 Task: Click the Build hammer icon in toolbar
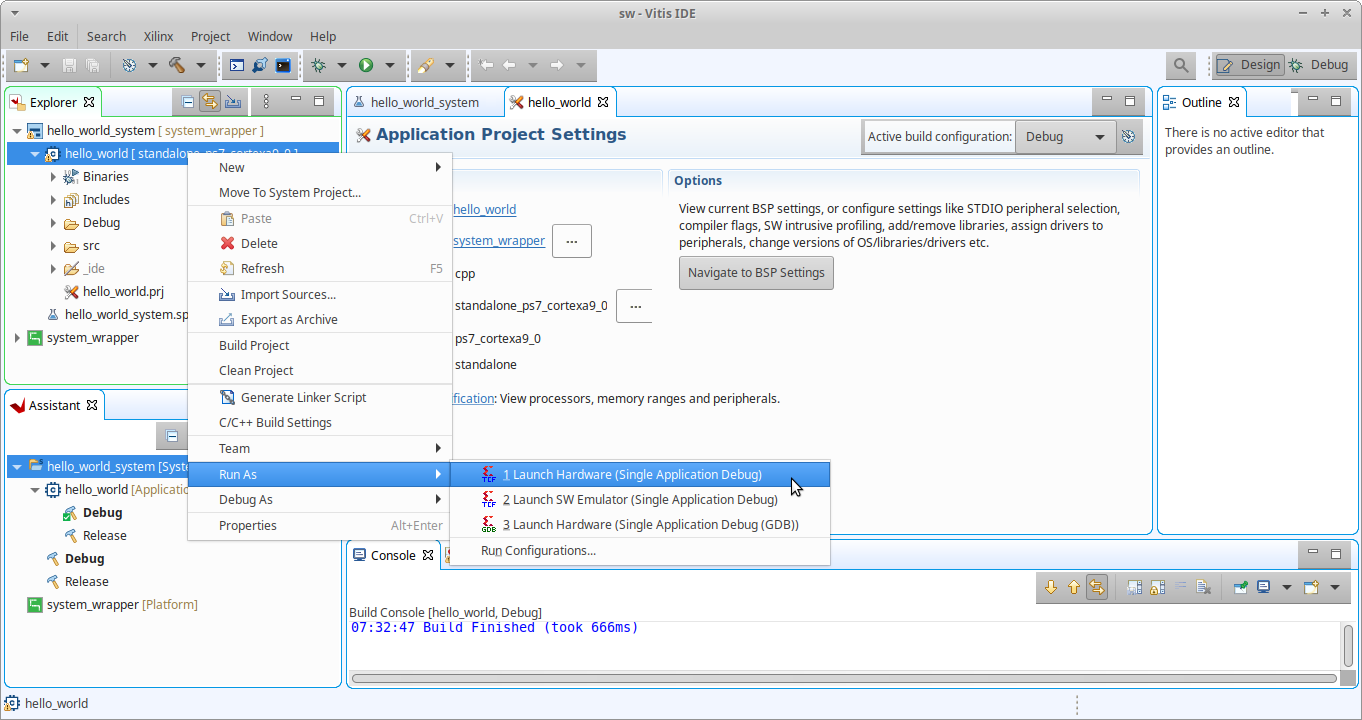coord(177,65)
